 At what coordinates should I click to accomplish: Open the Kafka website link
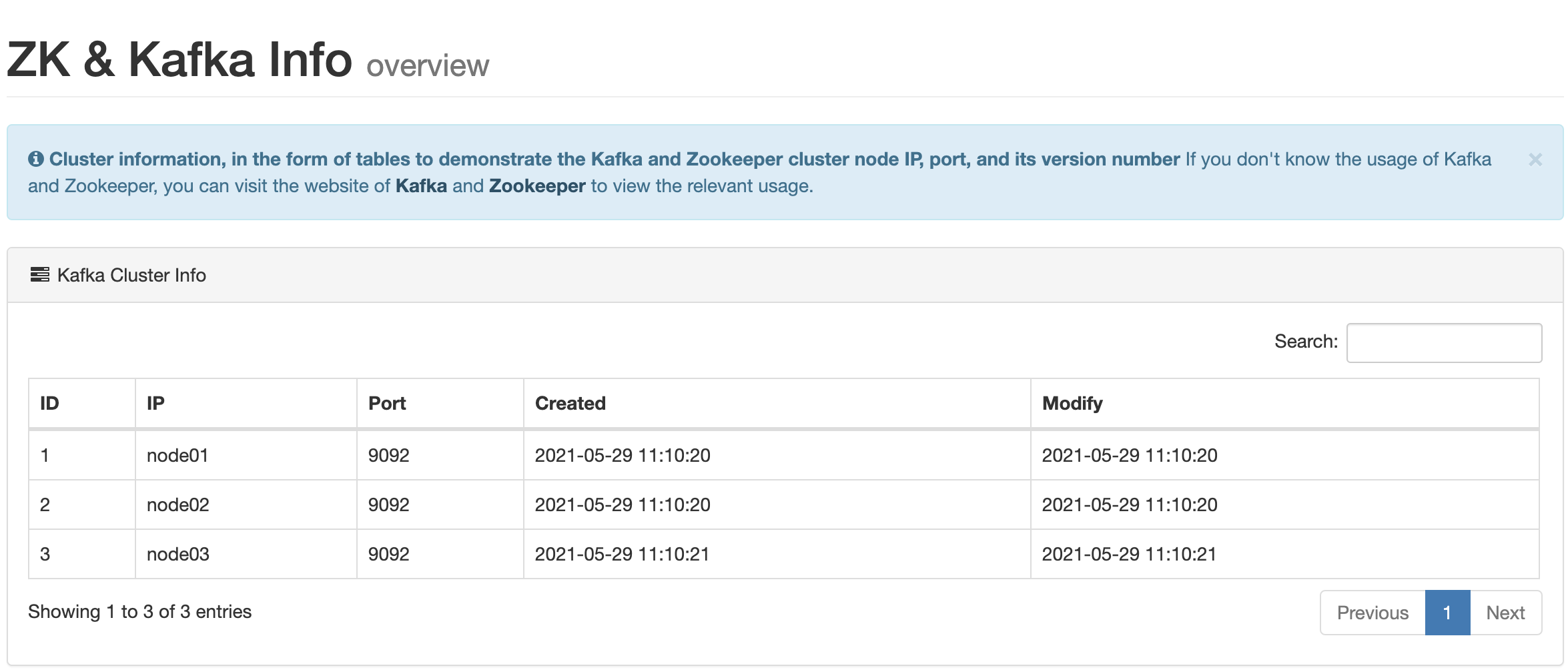click(x=421, y=186)
